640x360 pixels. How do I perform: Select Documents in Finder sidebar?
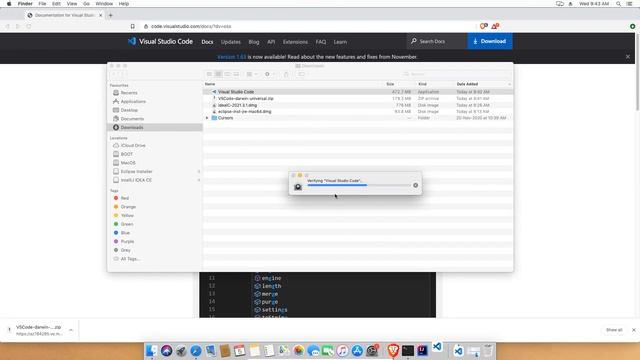[132, 119]
